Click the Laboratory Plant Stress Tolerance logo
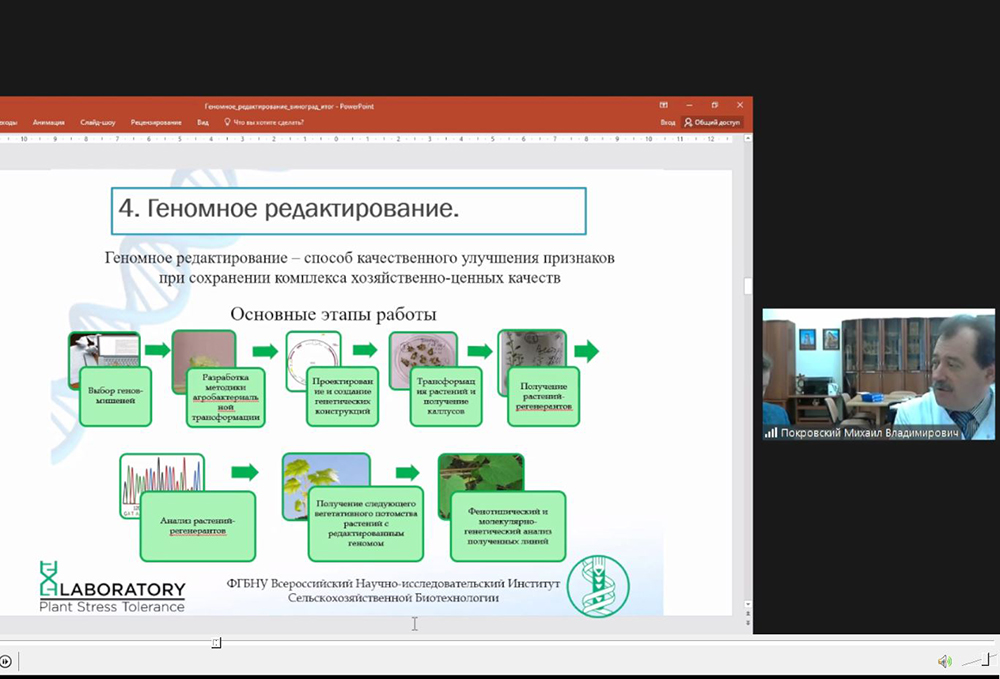The height and width of the screenshot is (679, 1000). coord(111,587)
